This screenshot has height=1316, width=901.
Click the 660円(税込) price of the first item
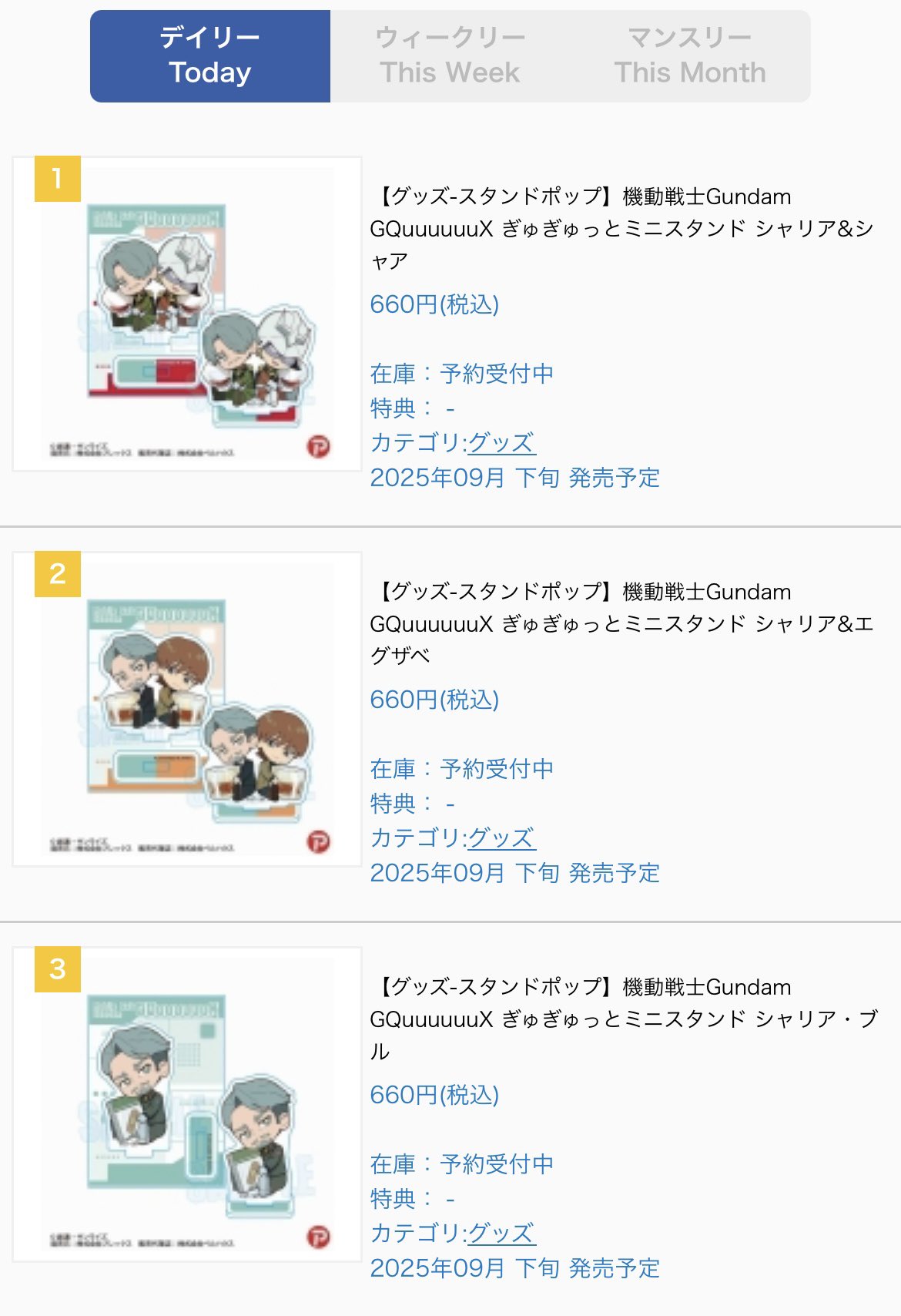click(434, 304)
